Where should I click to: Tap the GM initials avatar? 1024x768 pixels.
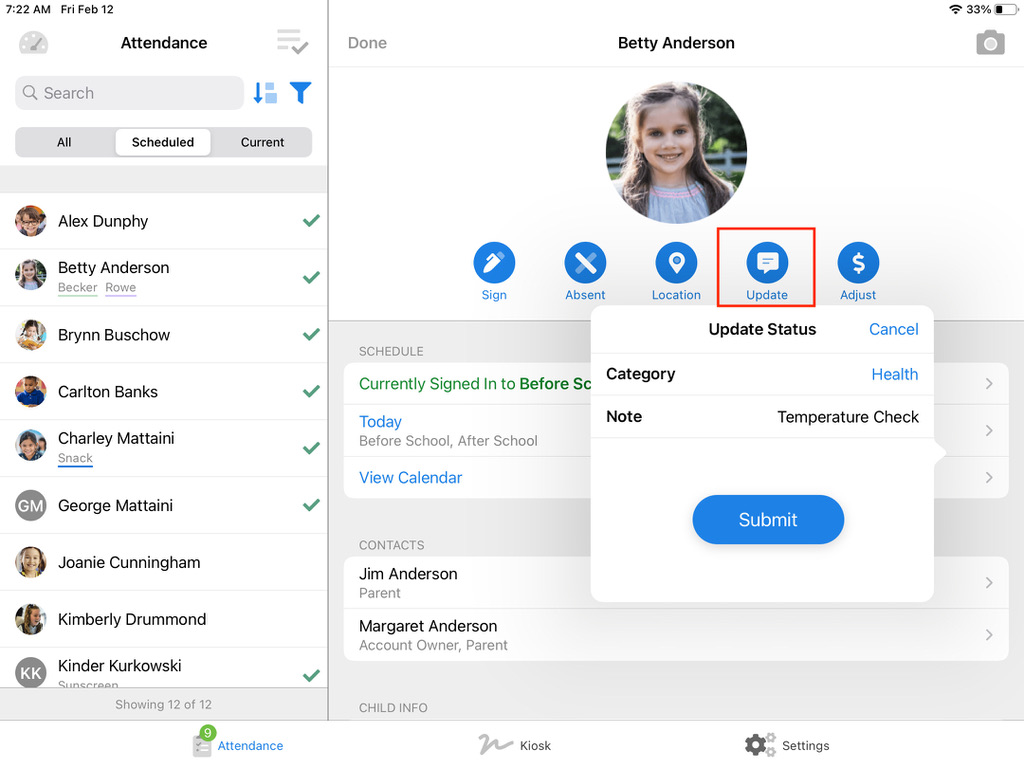pos(31,505)
